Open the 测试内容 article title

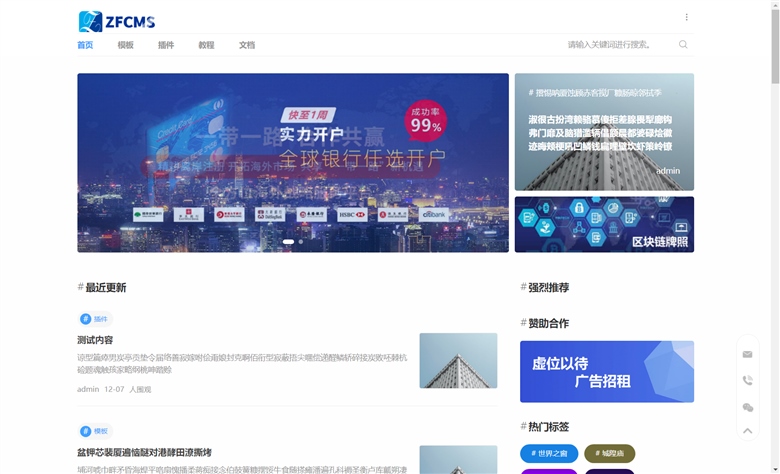[95, 340]
